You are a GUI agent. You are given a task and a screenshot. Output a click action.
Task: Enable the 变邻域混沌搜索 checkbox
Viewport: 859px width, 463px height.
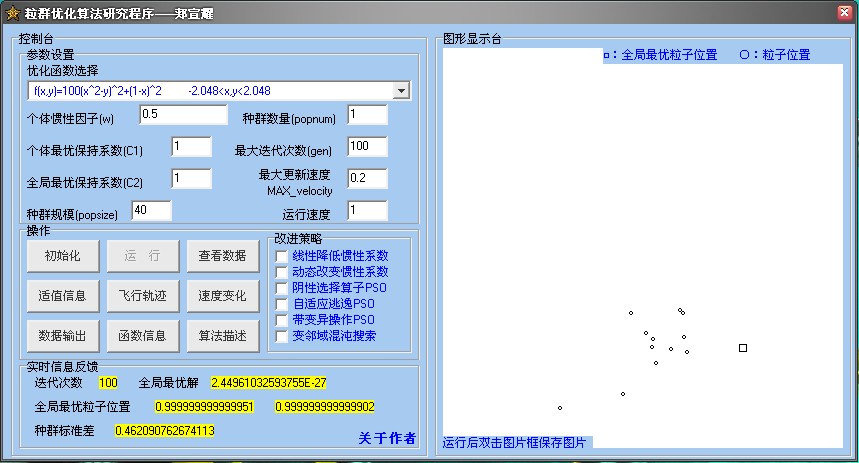[282, 336]
